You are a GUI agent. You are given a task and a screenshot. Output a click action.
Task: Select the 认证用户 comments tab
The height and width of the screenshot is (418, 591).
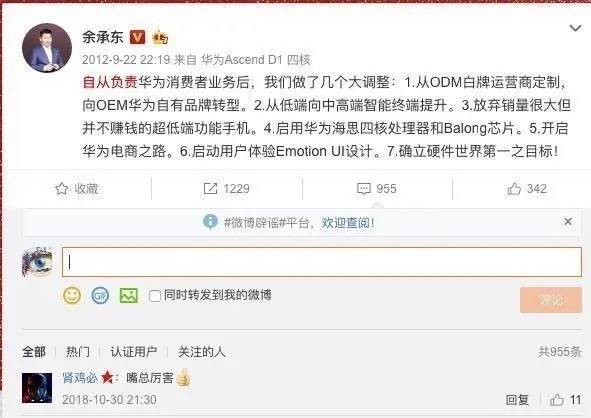(133, 352)
